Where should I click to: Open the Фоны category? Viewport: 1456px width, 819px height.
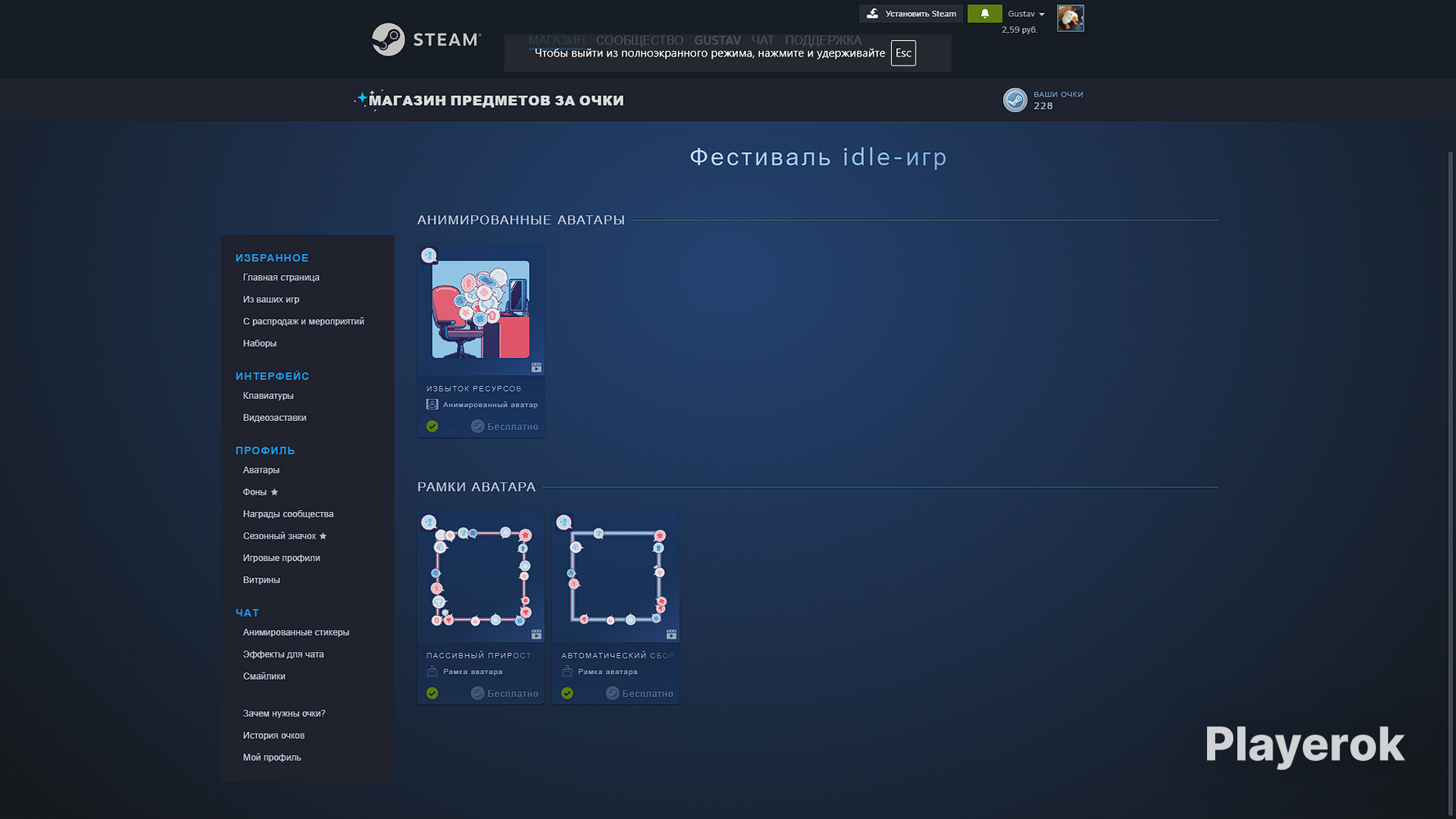(x=255, y=493)
